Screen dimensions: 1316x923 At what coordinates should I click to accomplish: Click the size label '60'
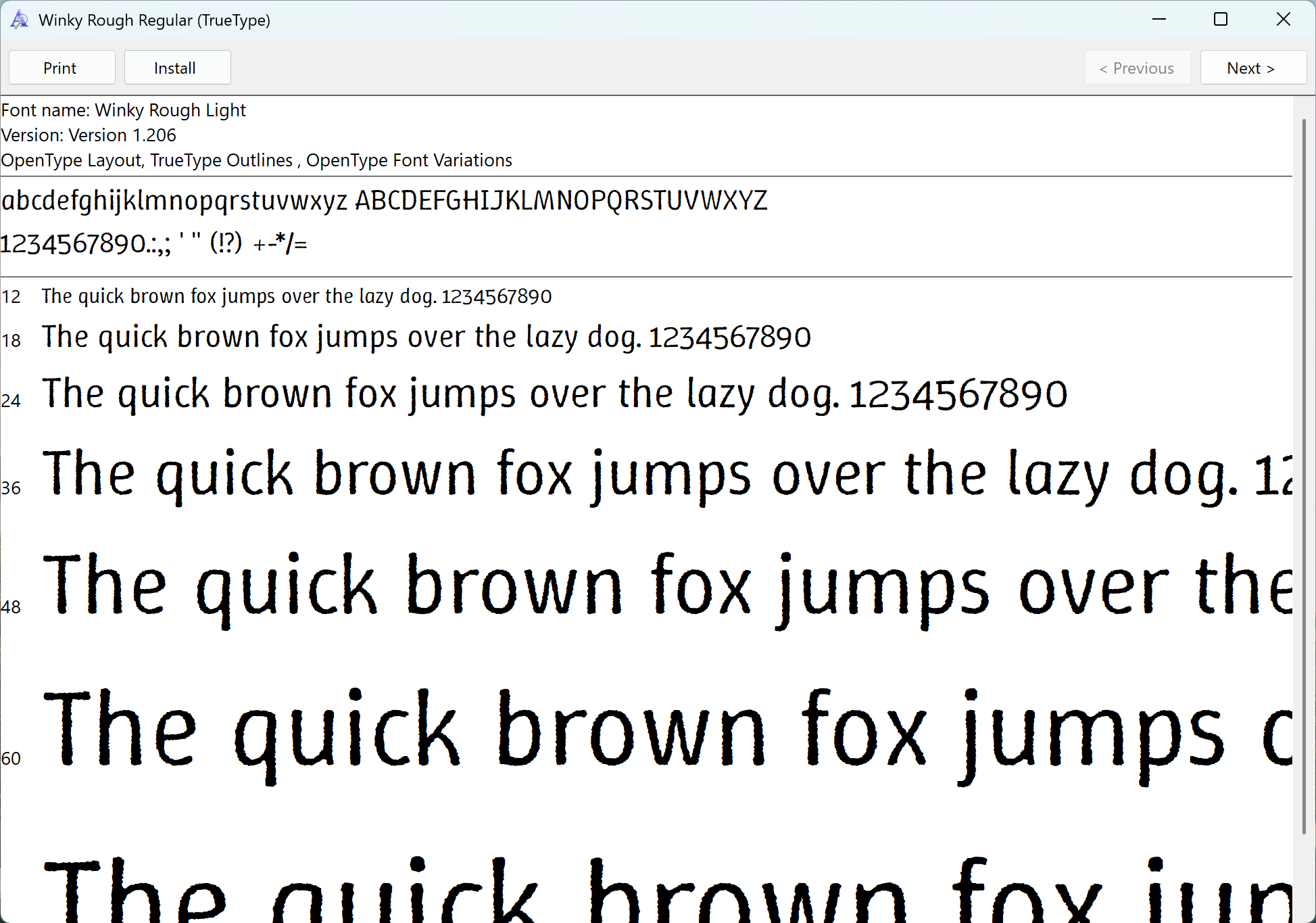pyautogui.click(x=11, y=758)
